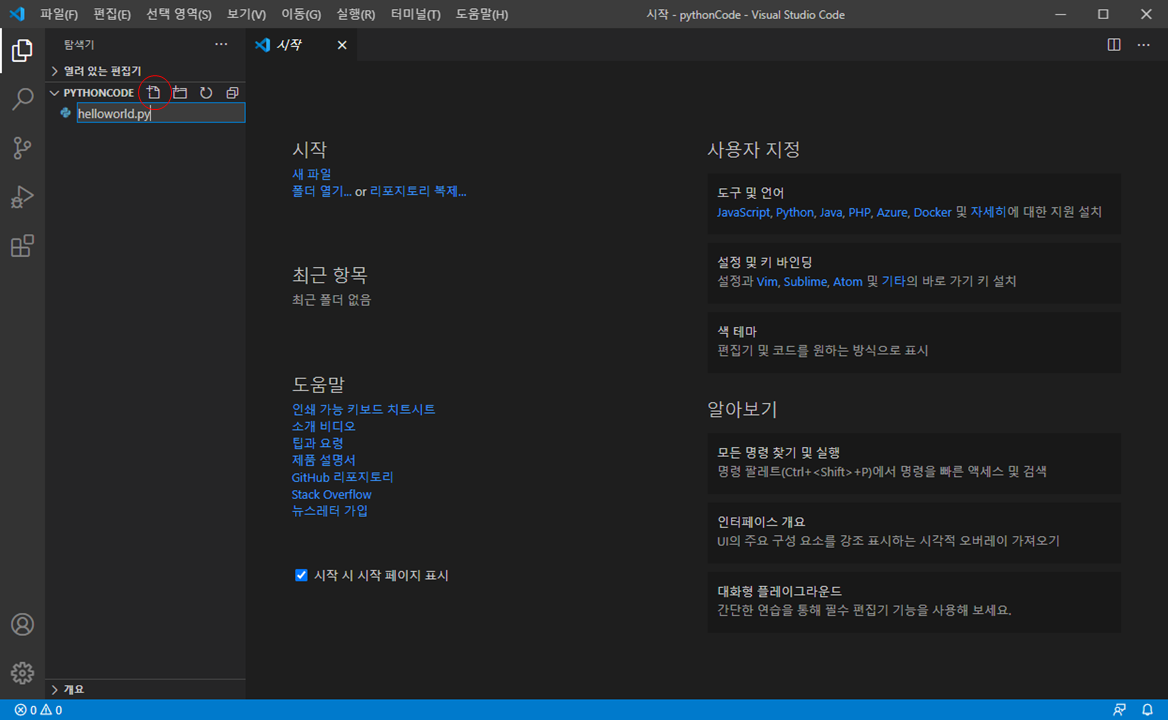Close the 시작 tab

coord(342,45)
